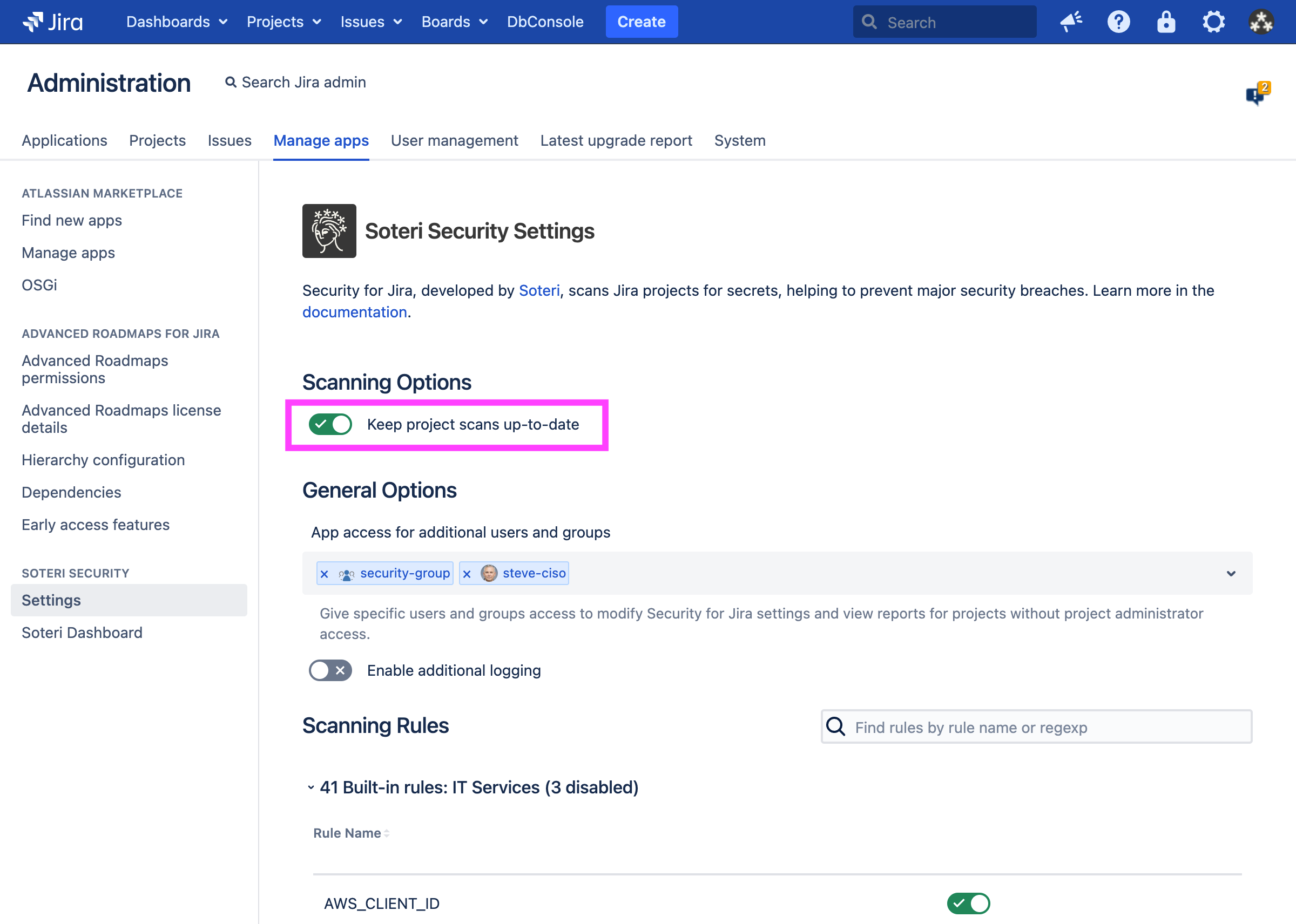Expand the Dashboards dropdown menu
This screenshot has height=924, width=1296.
tap(177, 22)
